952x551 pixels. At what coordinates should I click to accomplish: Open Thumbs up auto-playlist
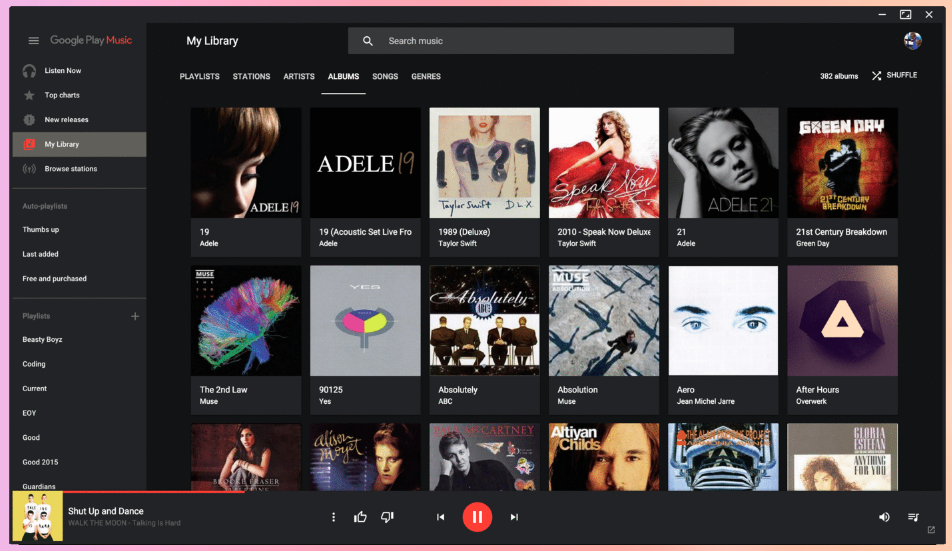click(41, 229)
